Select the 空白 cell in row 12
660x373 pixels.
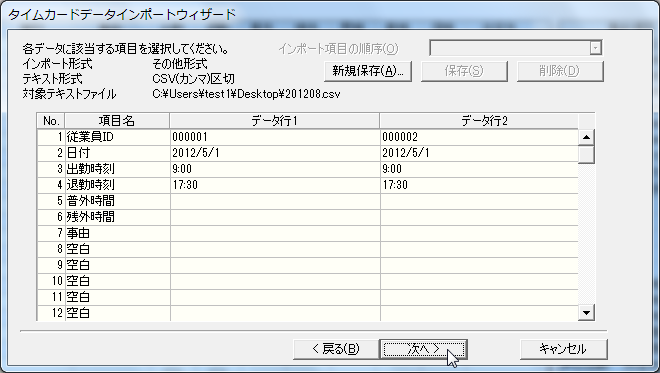(x=117, y=313)
